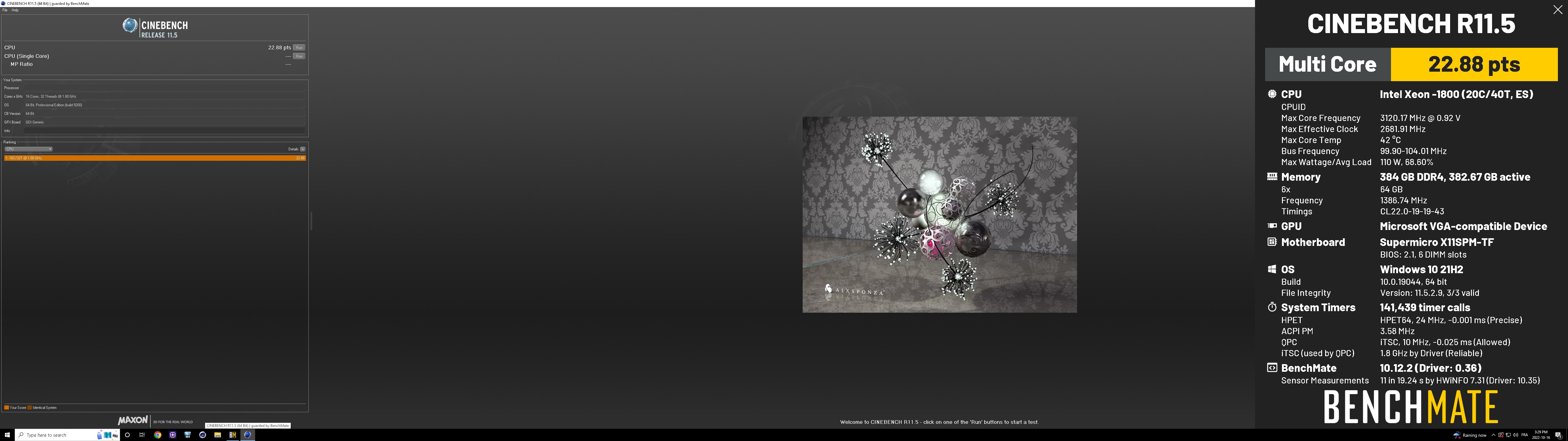This screenshot has width=1568, height=441.
Task: Click the OS field showing Professional Edition
Action: tap(164, 105)
